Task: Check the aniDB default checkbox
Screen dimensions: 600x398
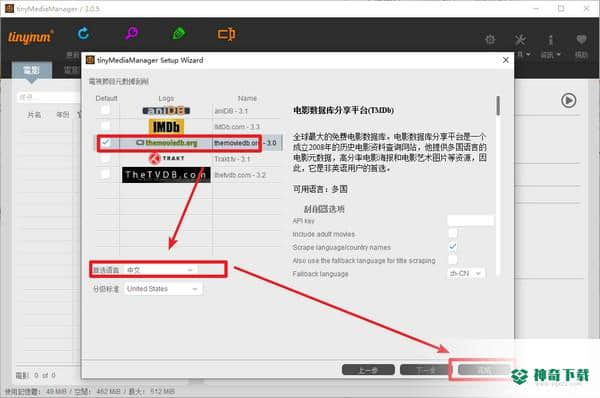Action: pyautogui.click(x=105, y=110)
